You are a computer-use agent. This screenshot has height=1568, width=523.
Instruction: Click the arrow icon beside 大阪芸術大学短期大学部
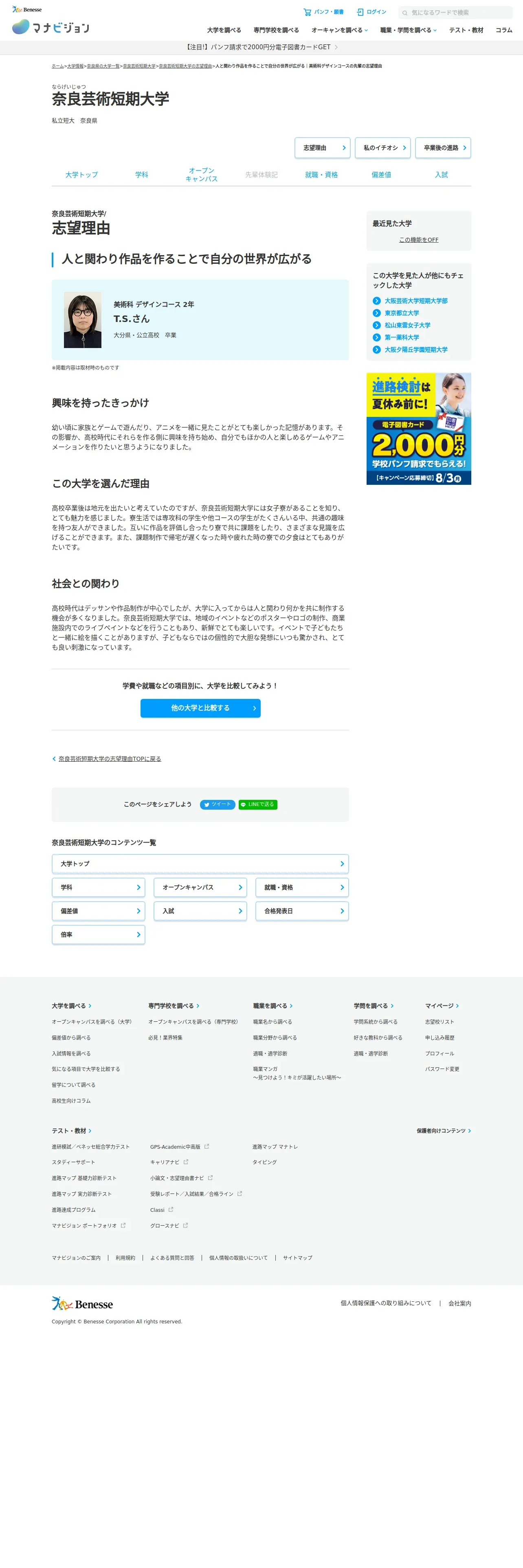click(x=377, y=301)
